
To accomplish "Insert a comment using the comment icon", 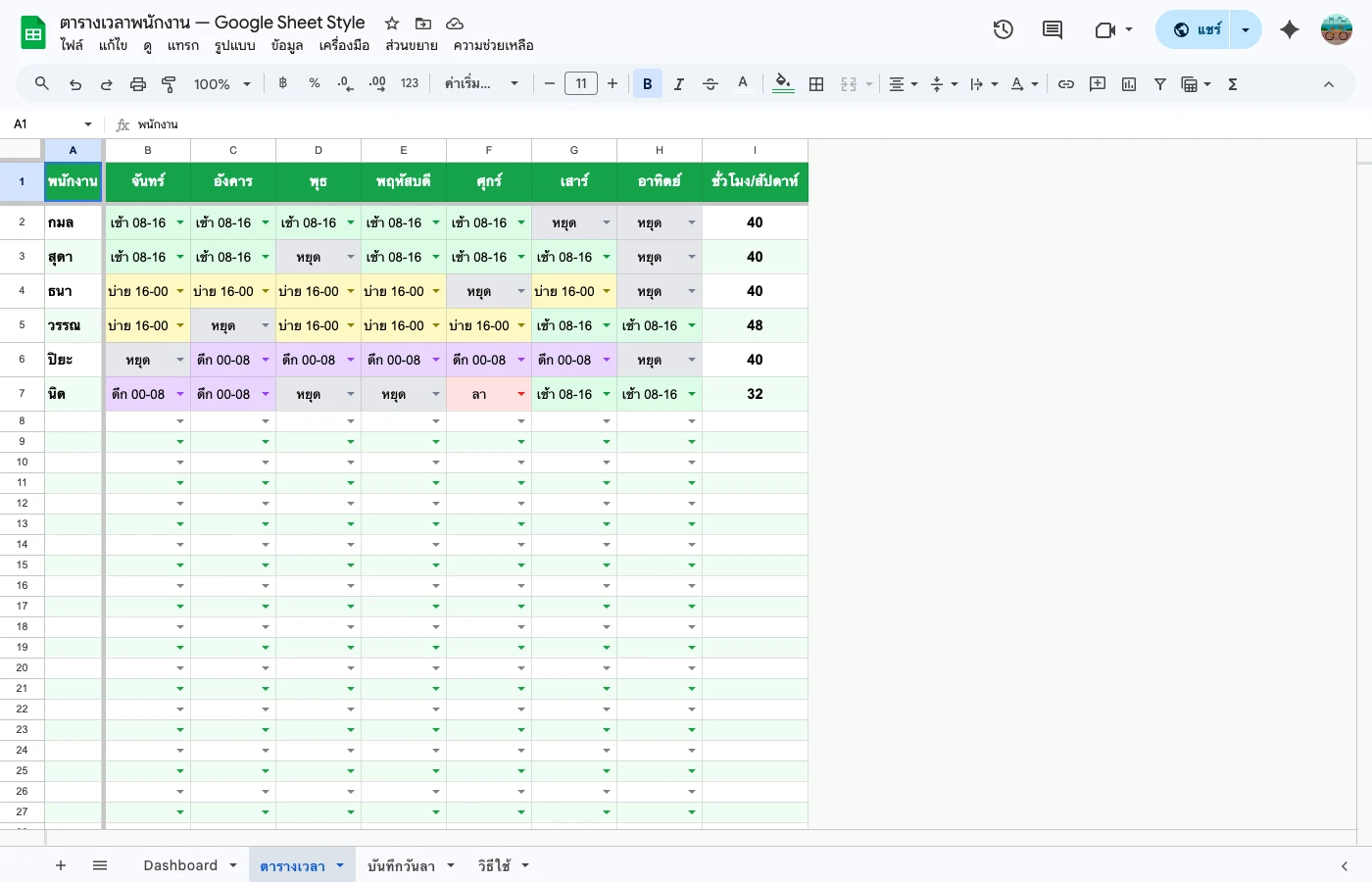I will (x=1097, y=83).
